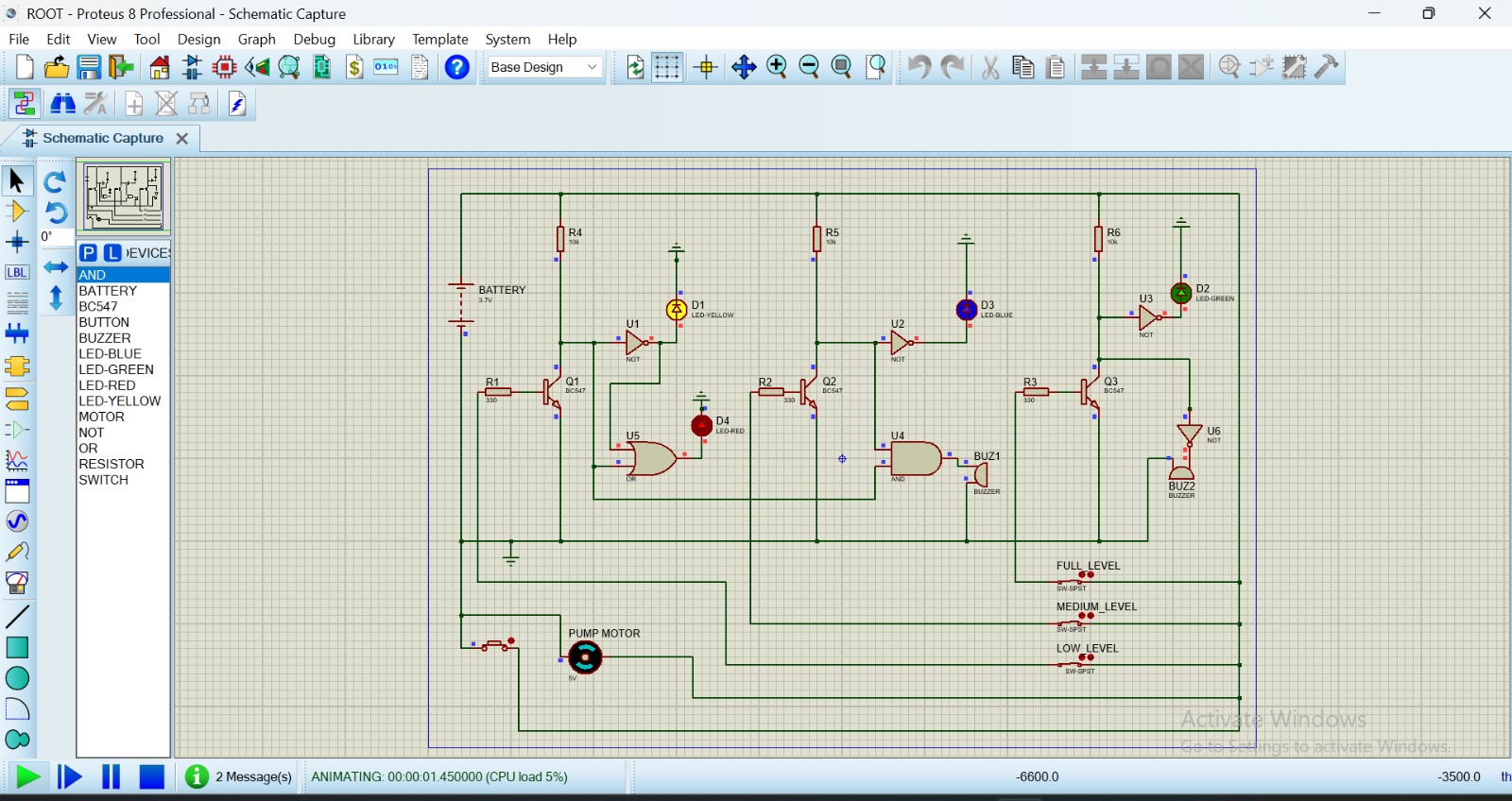The height and width of the screenshot is (801, 1512).
Task: Open the Debug menu
Action: point(314,39)
